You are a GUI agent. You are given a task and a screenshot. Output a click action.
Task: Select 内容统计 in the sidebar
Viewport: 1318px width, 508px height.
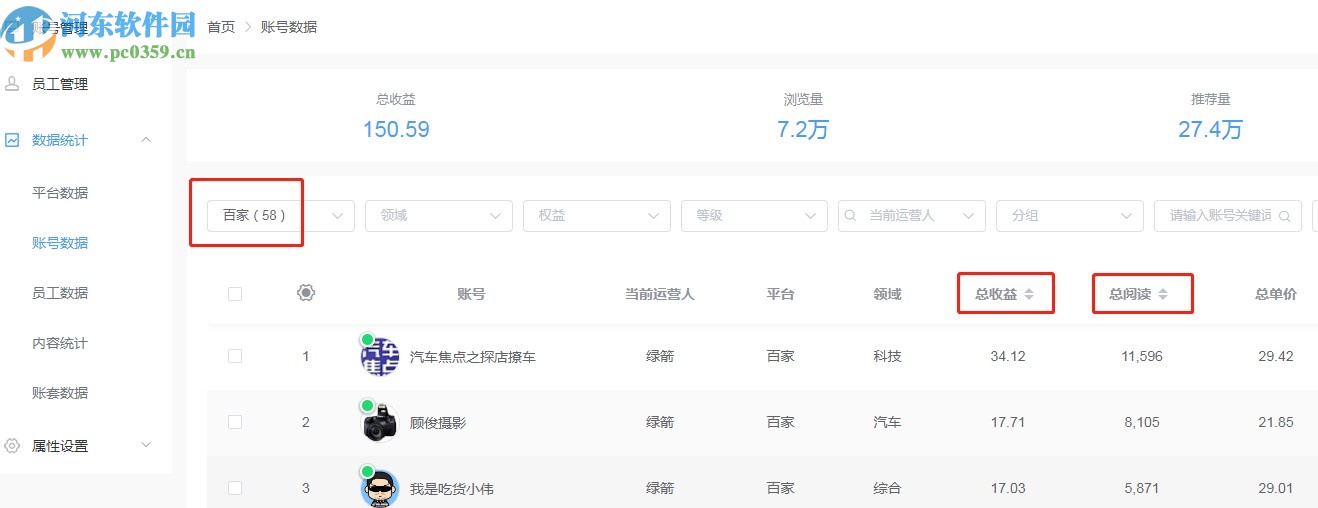(60, 343)
